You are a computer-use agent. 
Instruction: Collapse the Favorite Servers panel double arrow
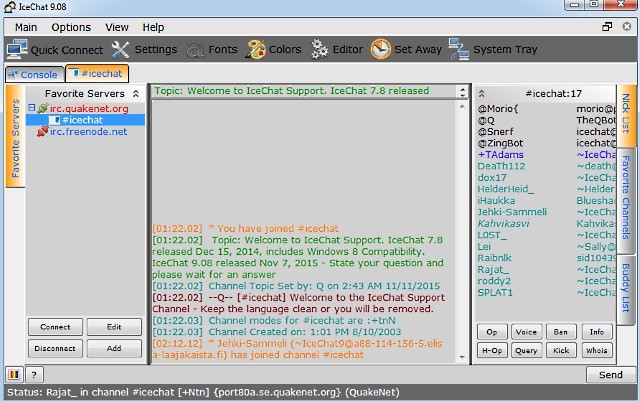click(136, 93)
